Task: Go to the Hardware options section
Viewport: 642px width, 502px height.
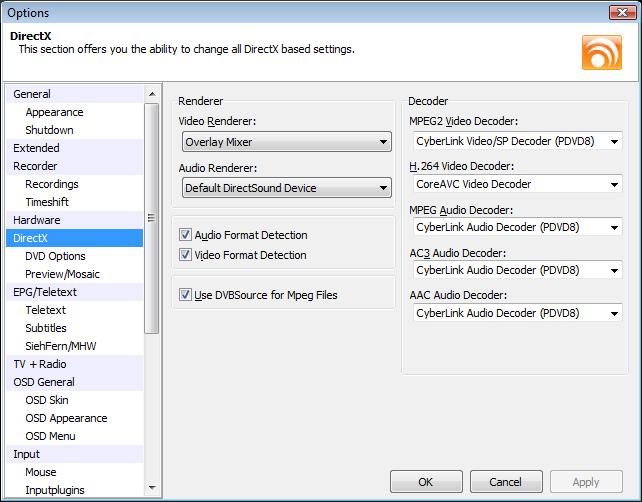Action: point(37,220)
